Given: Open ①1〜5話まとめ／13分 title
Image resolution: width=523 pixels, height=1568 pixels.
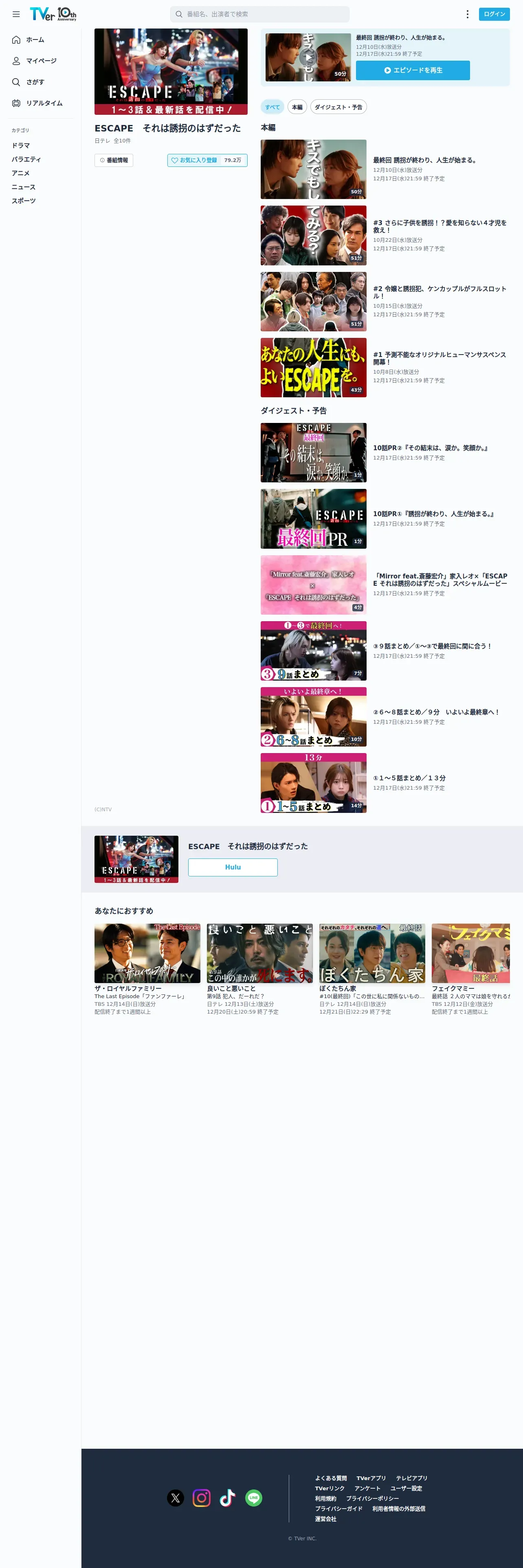Looking at the screenshot, I should [x=409, y=778].
